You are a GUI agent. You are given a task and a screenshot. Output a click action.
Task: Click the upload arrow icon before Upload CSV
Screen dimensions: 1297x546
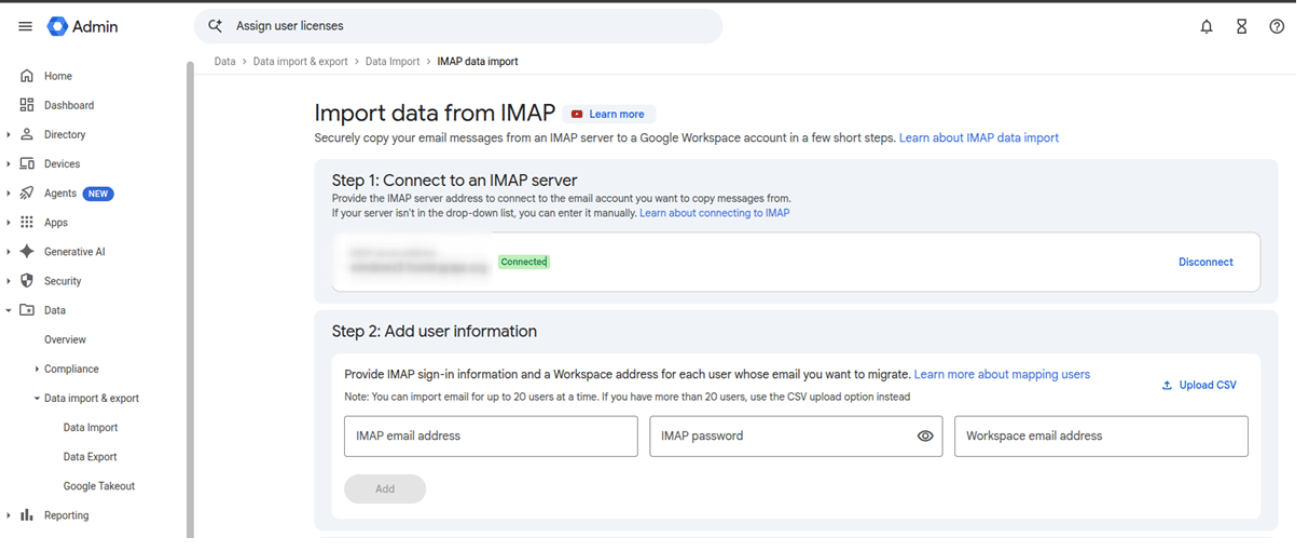click(x=1167, y=385)
